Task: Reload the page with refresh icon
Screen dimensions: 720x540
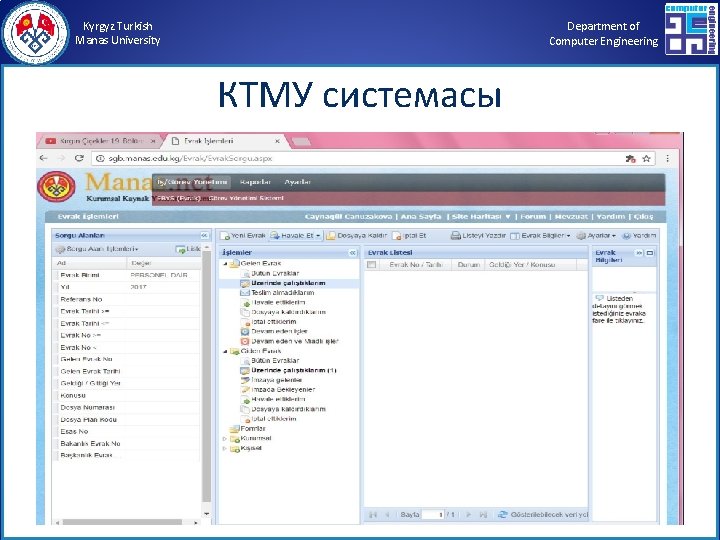Action: pyautogui.click(x=79, y=158)
